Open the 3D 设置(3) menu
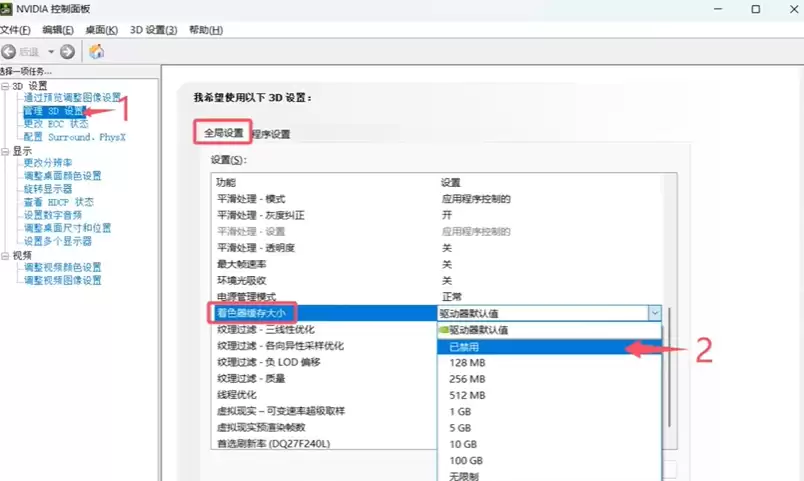The image size is (804, 481). coord(153,30)
